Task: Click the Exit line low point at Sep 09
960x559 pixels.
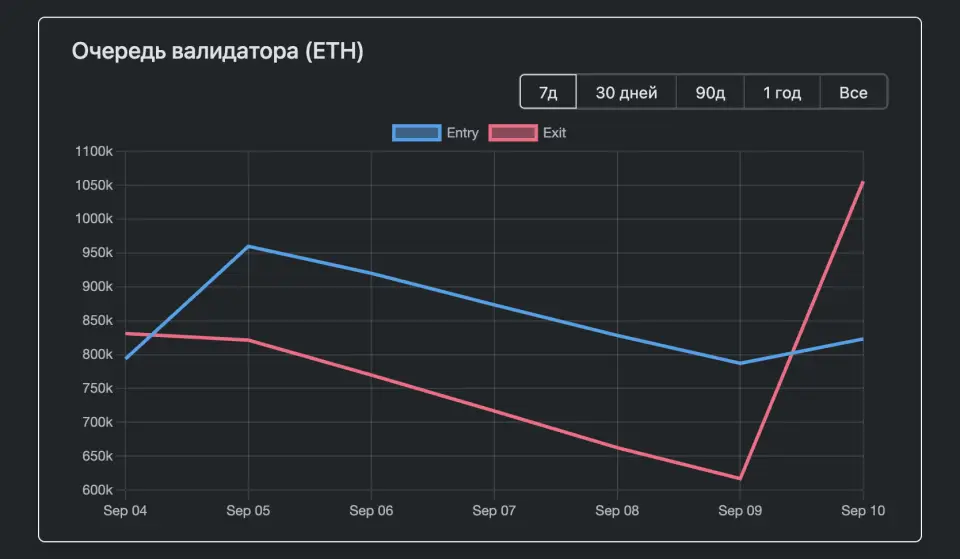Action: [x=740, y=478]
